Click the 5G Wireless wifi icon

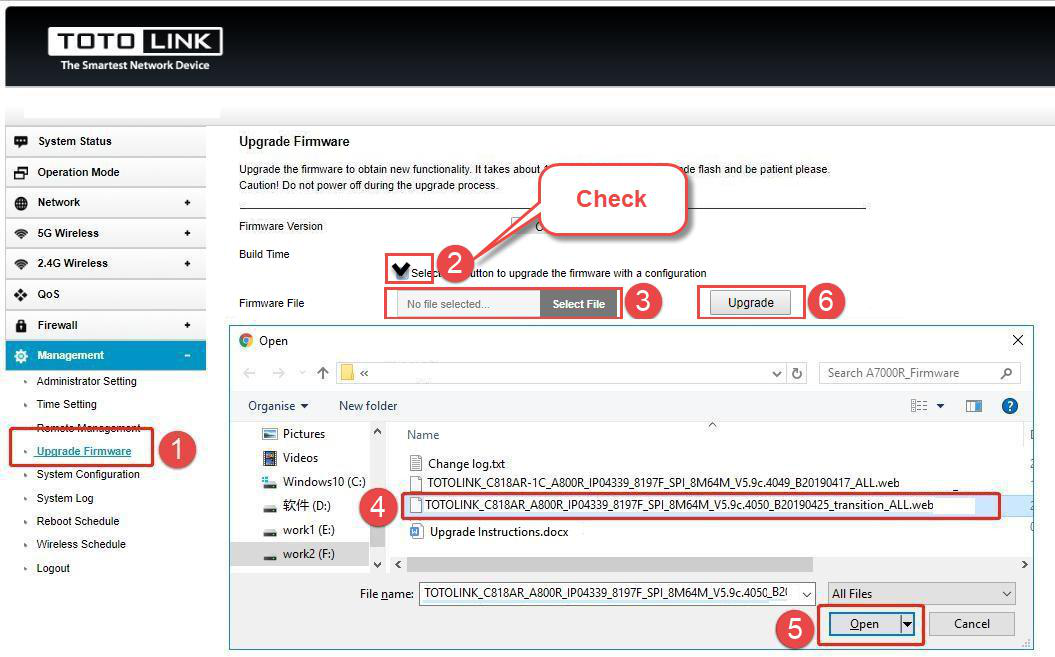(21, 234)
